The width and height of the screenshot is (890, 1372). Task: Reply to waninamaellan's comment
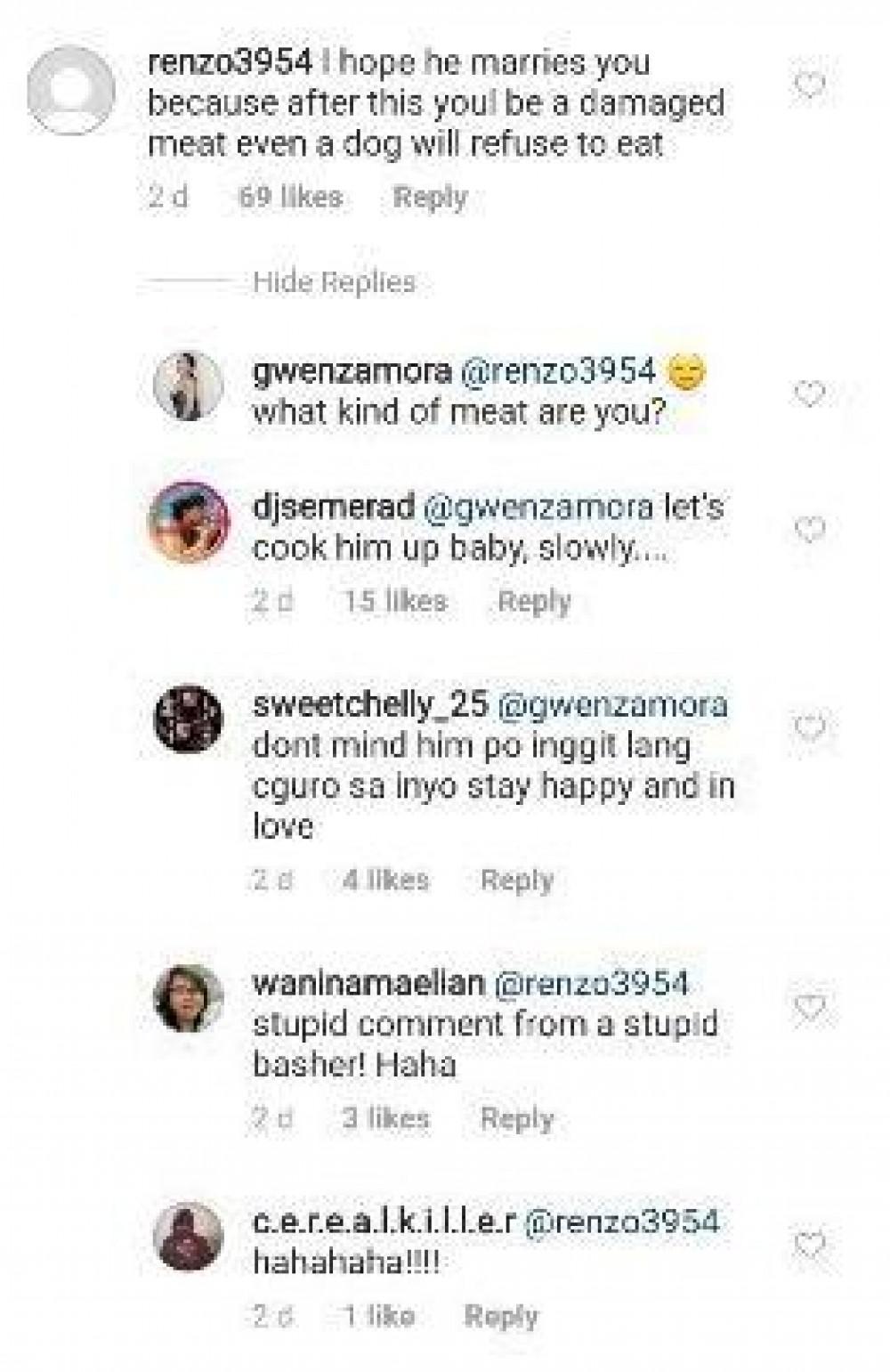click(x=517, y=1118)
